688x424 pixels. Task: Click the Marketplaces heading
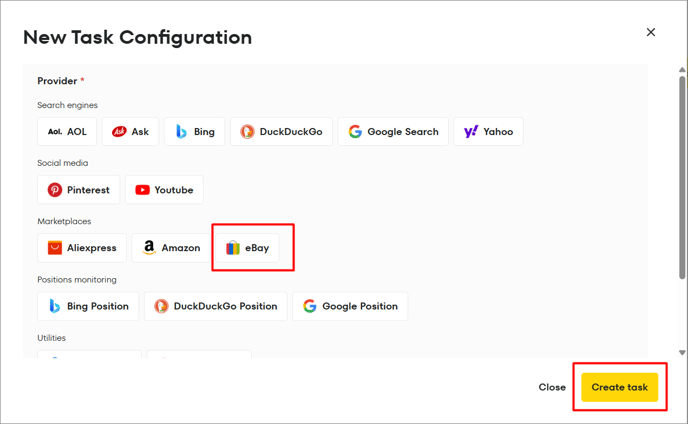(x=64, y=221)
